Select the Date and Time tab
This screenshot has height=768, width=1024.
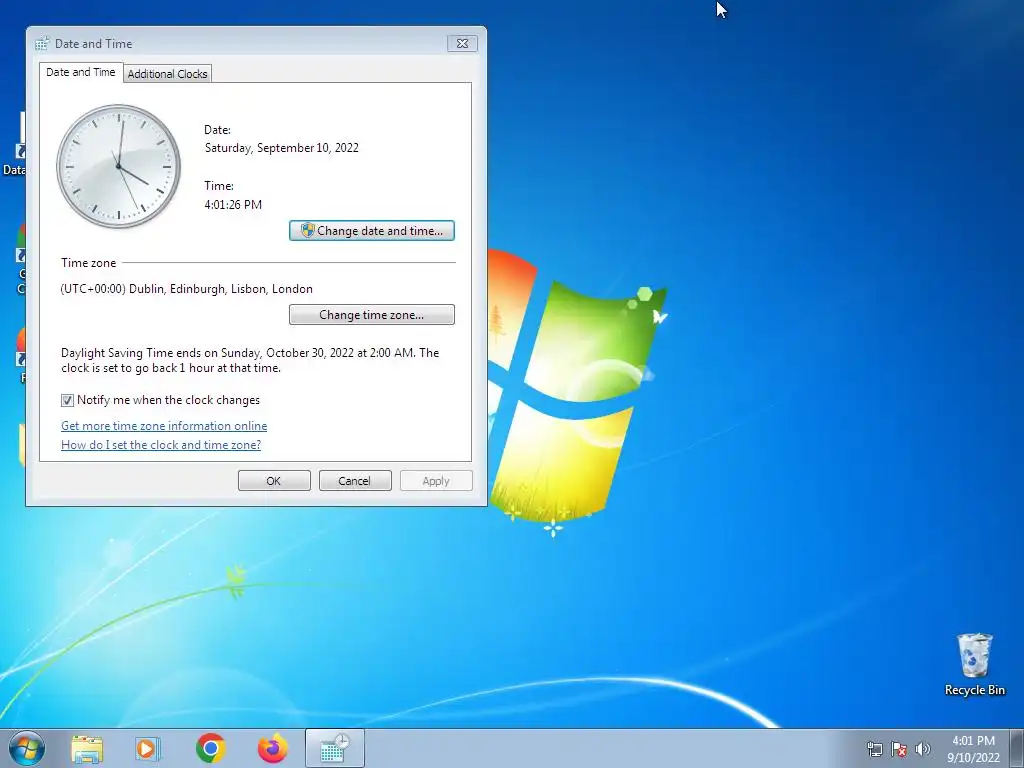pyautogui.click(x=81, y=72)
